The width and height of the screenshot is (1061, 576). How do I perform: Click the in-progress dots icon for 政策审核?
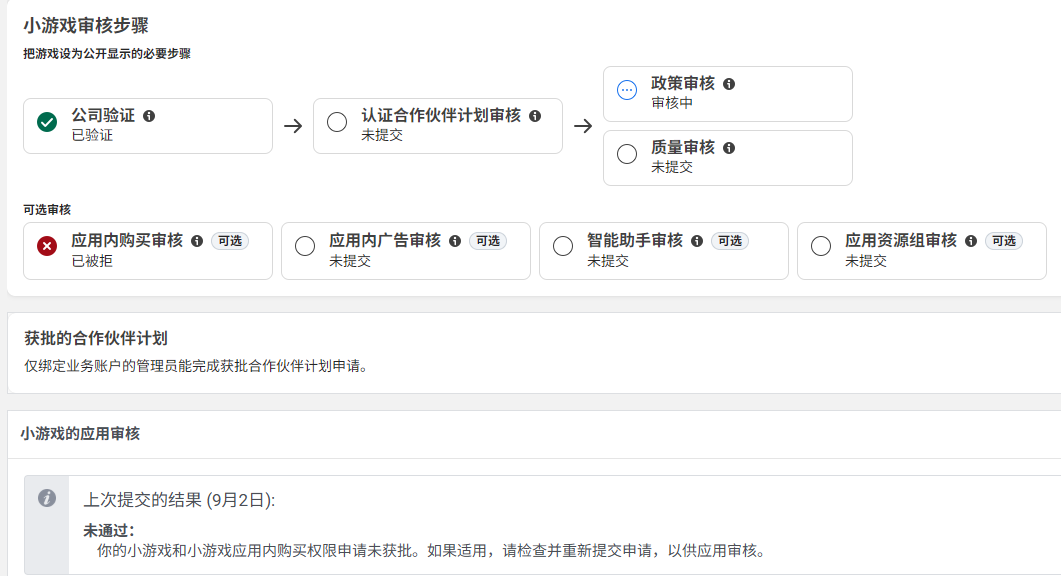point(627,90)
